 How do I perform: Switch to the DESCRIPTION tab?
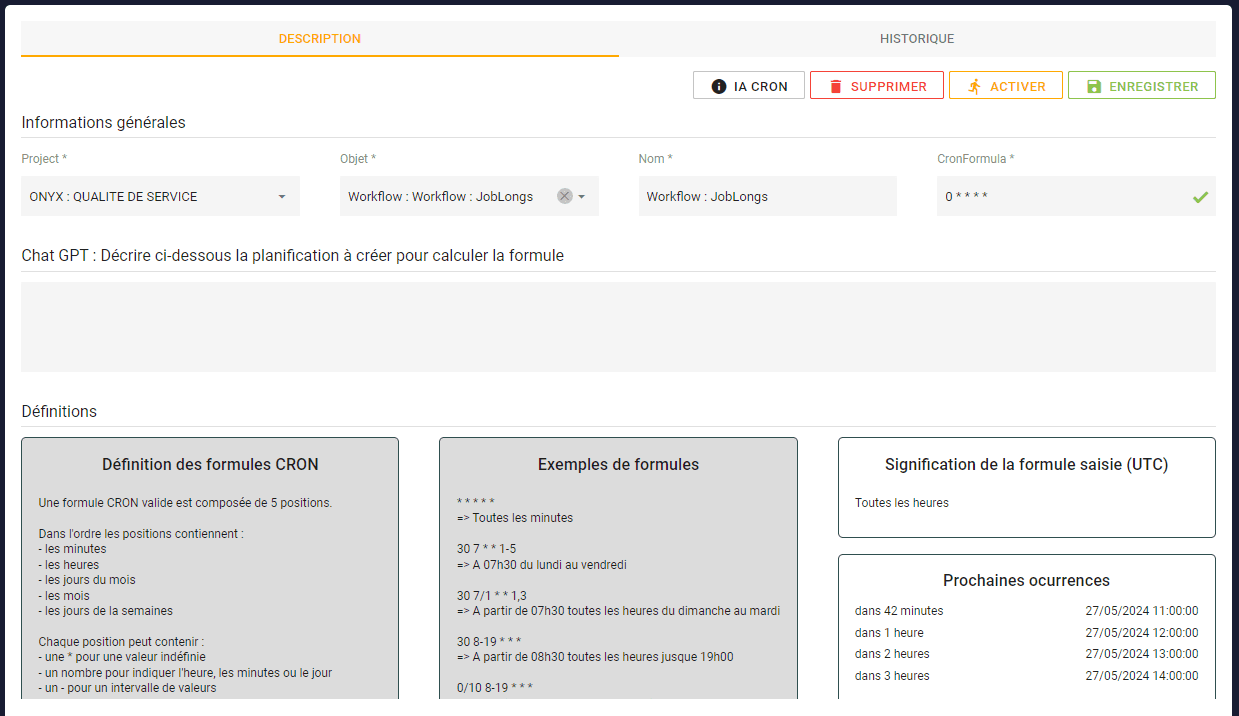click(x=320, y=39)
